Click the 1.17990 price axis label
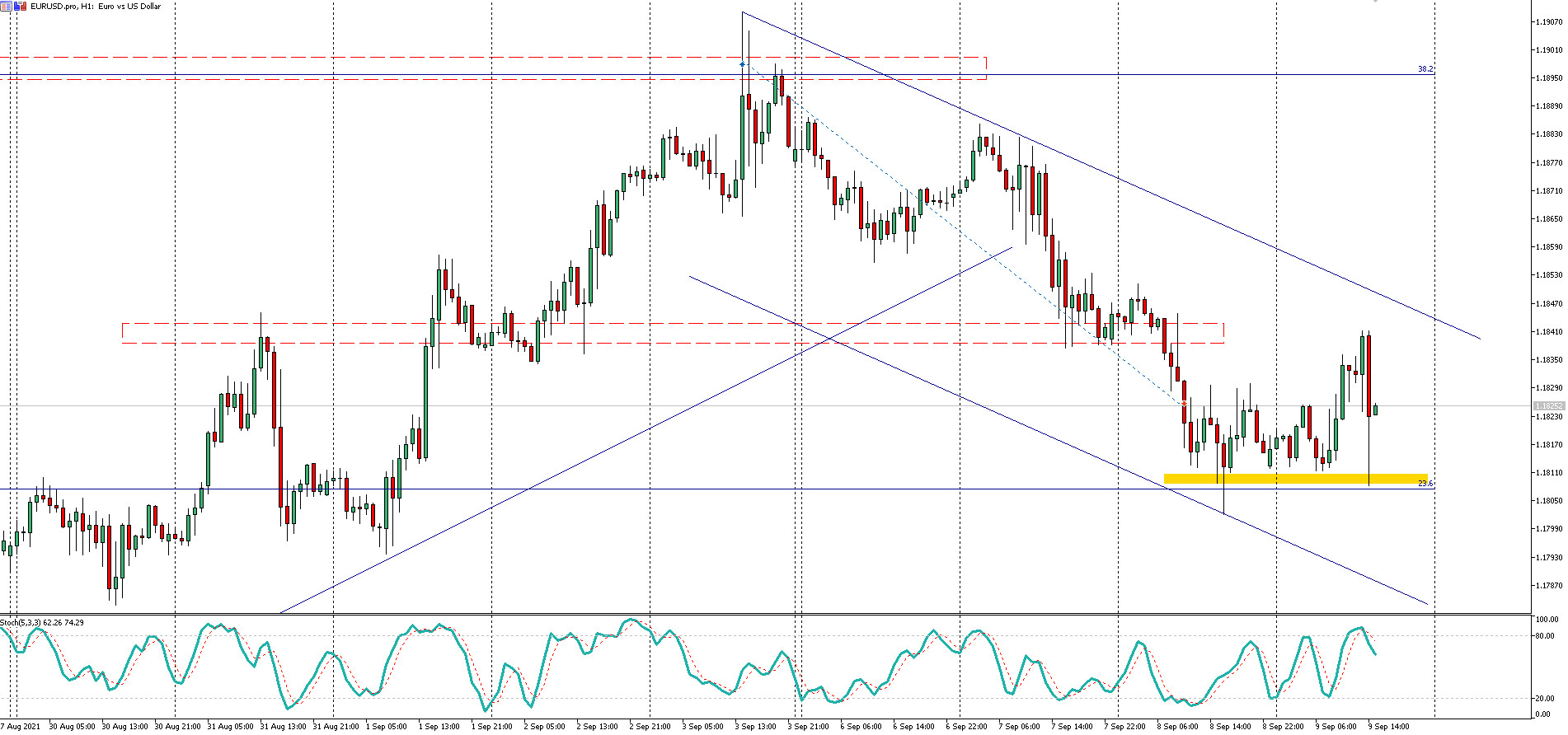Image resolution: width=1568 pixels, height=735 pixels. pos(1549,528)
